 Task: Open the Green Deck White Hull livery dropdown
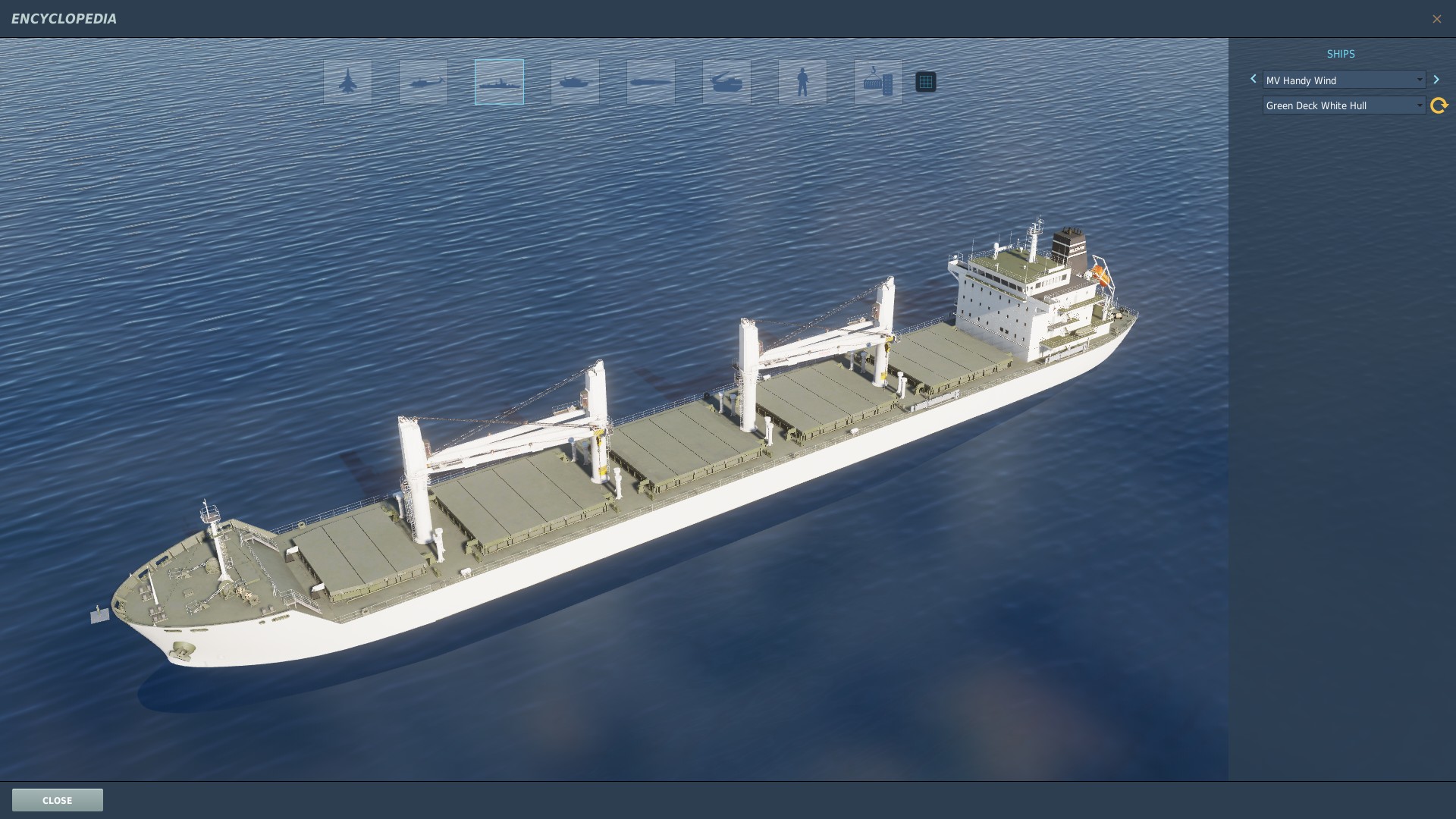coord(1343,105)
